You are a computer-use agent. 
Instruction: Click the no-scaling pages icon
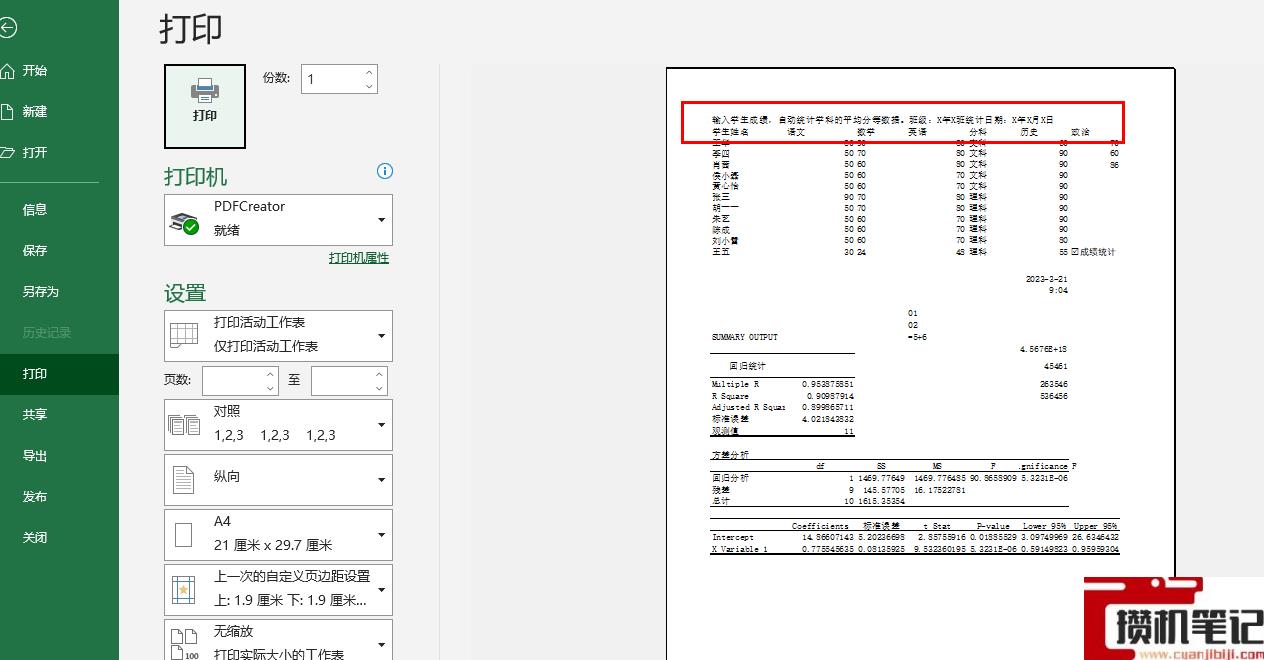[184, 642]
